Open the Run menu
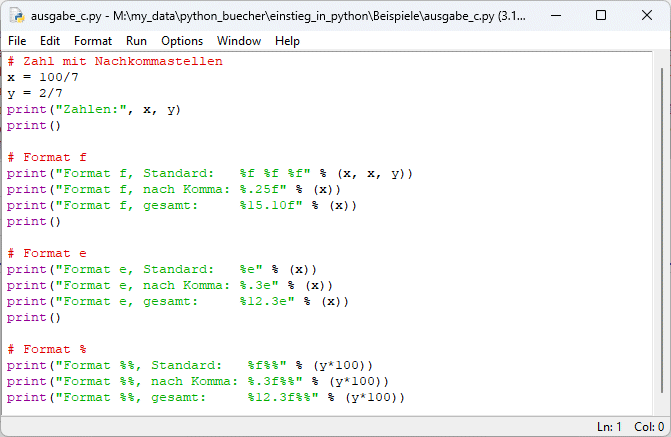671x437 pixels. (136, 41)
